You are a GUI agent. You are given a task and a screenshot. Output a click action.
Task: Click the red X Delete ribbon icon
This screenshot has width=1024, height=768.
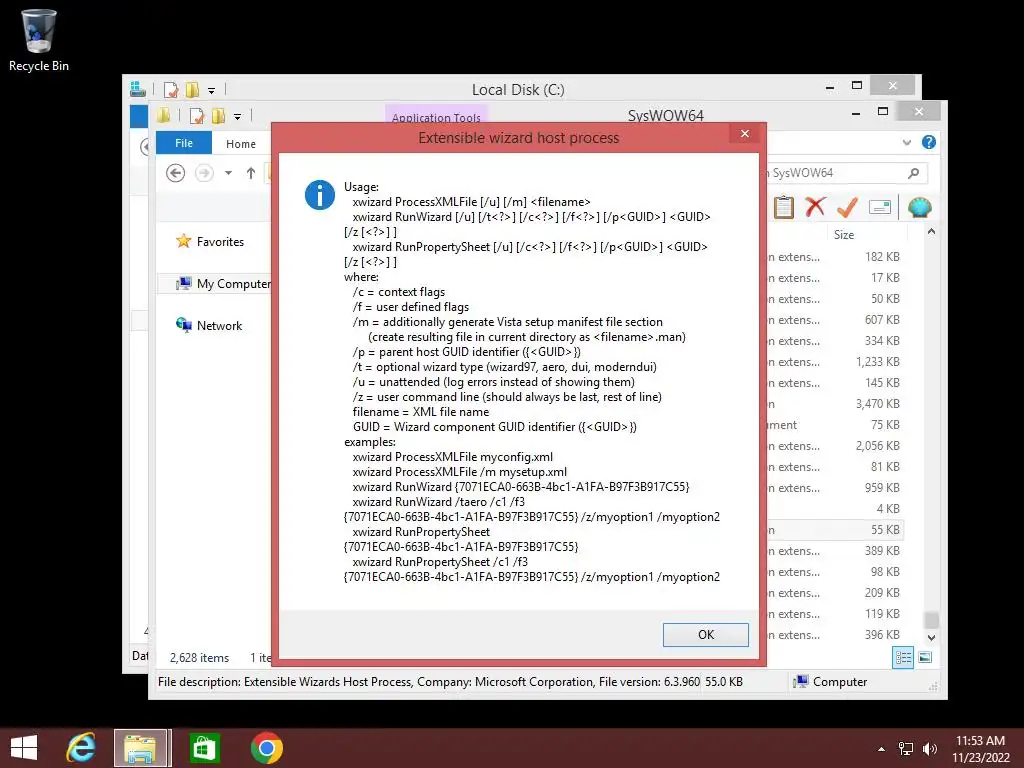coord(815,207)
